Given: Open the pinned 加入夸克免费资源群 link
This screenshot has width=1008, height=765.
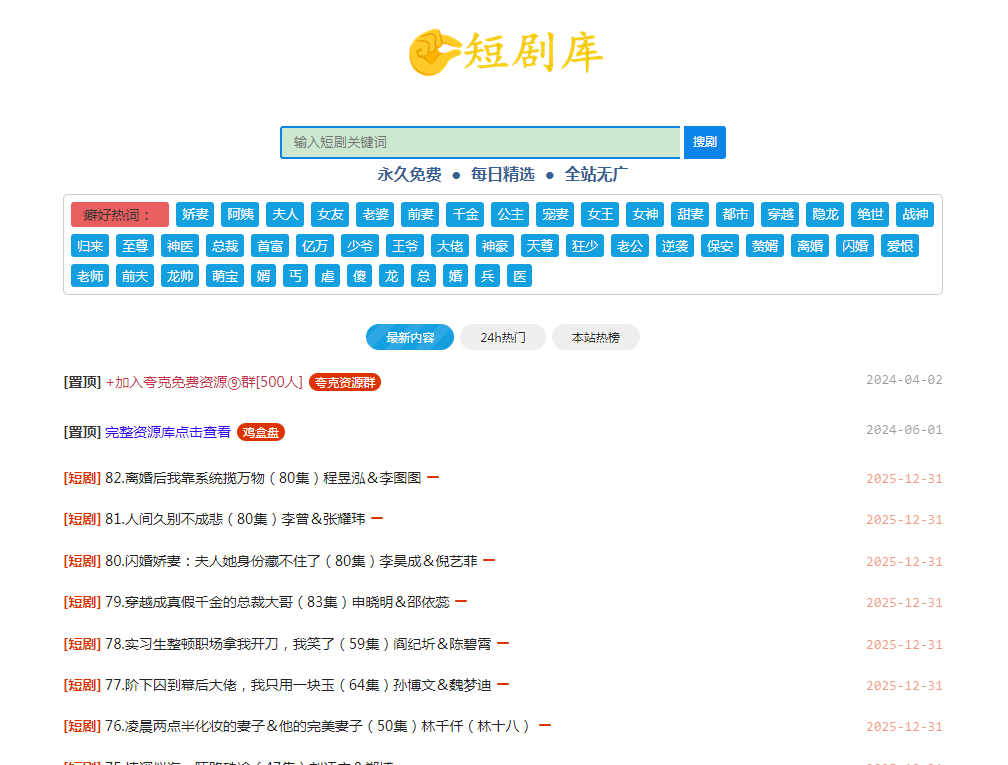Looking at the screenshot, I should (203, 382).
